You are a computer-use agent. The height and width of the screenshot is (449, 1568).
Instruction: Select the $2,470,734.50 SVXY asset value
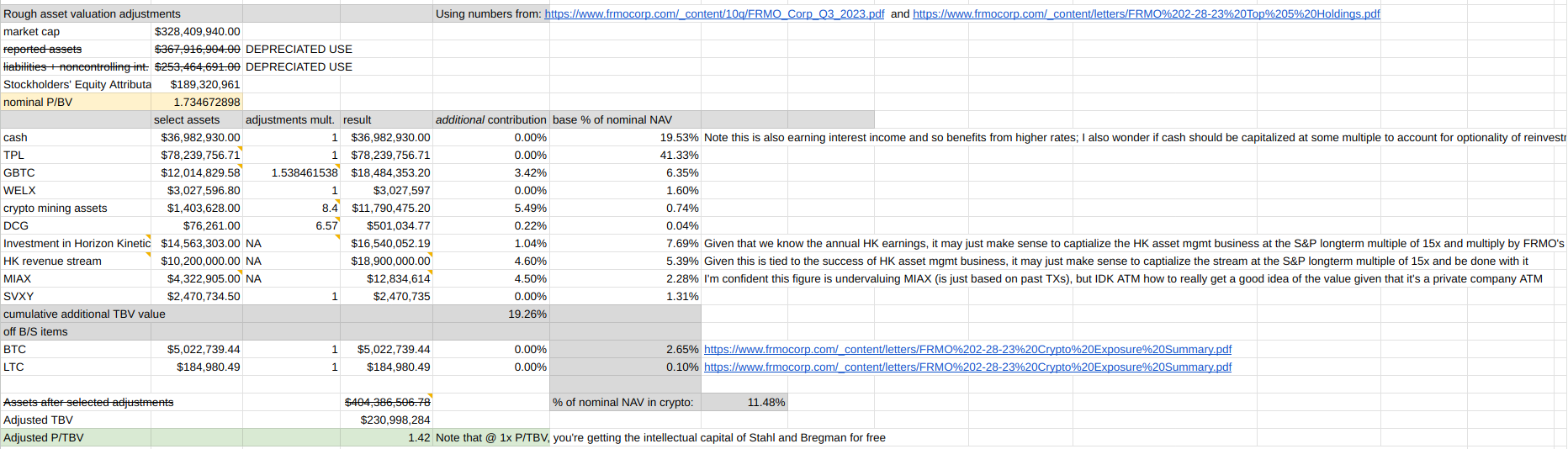(x=197, y=296)
